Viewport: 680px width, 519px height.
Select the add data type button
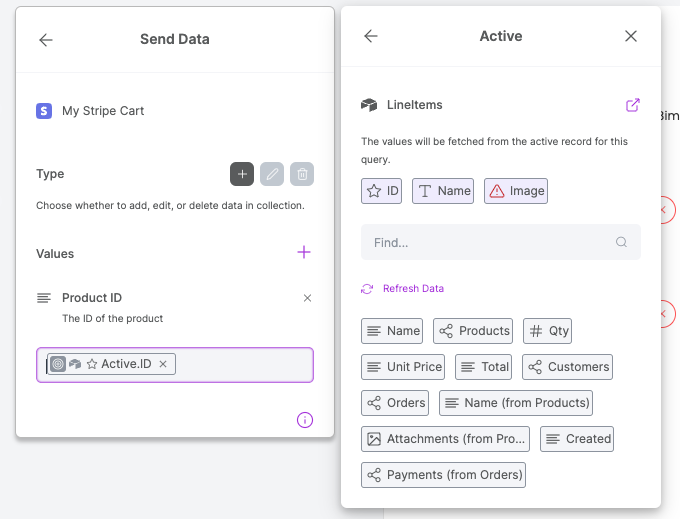241,174
